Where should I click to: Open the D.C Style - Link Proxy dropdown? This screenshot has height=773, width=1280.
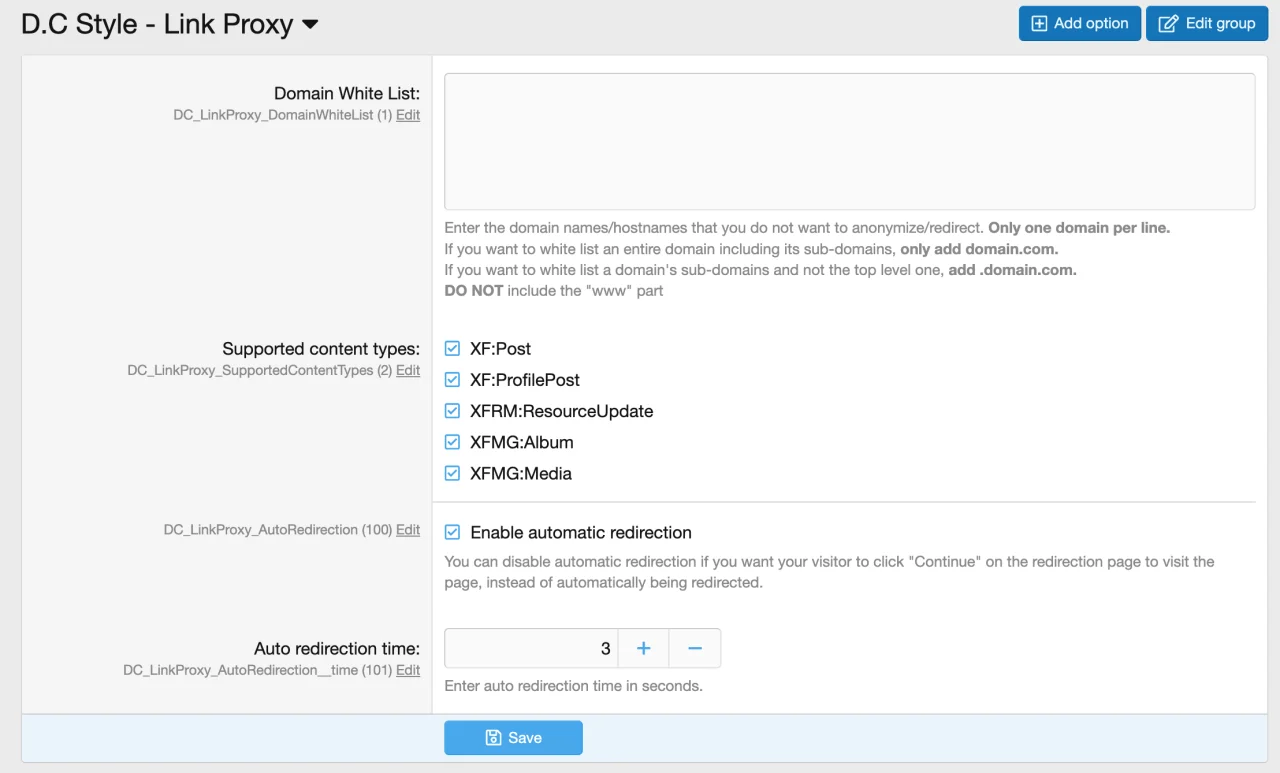point(310,25)
